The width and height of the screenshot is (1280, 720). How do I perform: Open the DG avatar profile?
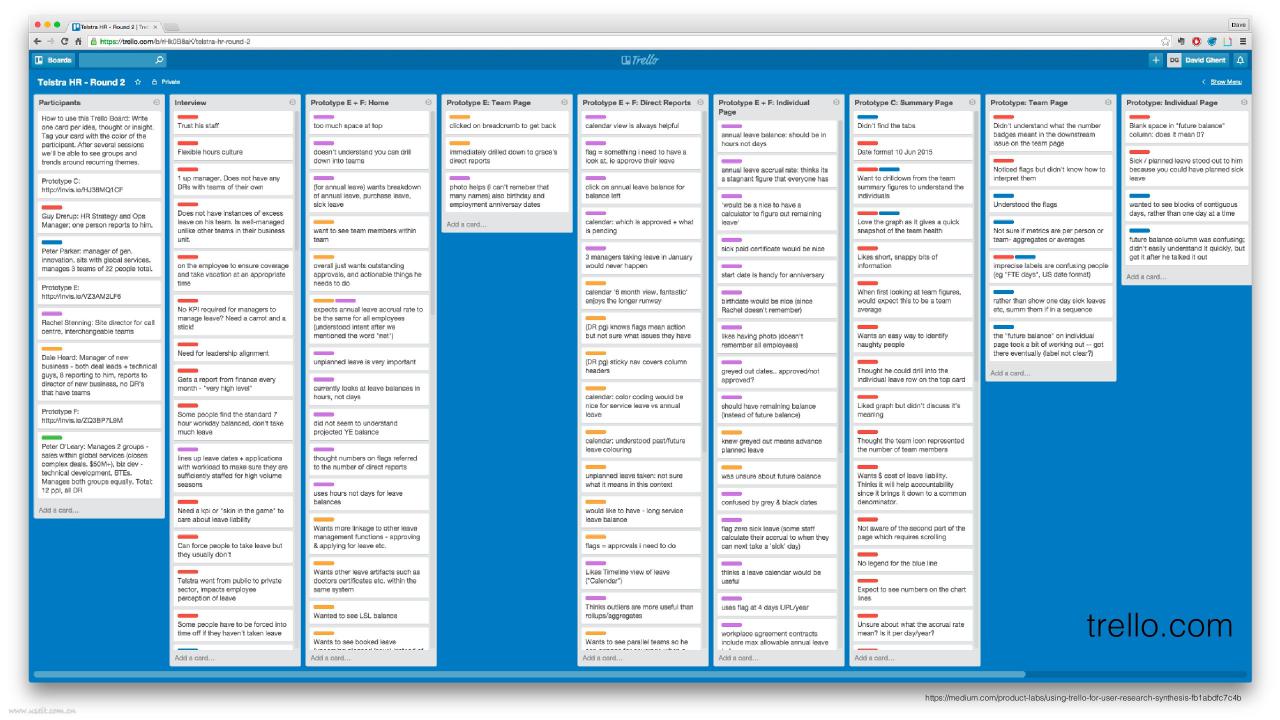pyautogui.click(x=1173, y=62)
